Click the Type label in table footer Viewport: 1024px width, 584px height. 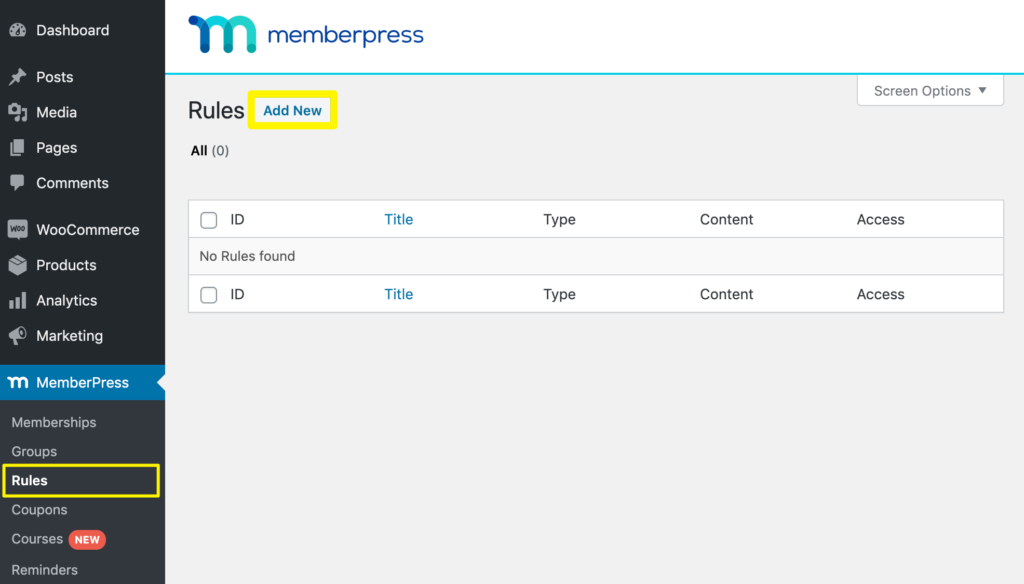pyautogui.click(x=559, y=294)
